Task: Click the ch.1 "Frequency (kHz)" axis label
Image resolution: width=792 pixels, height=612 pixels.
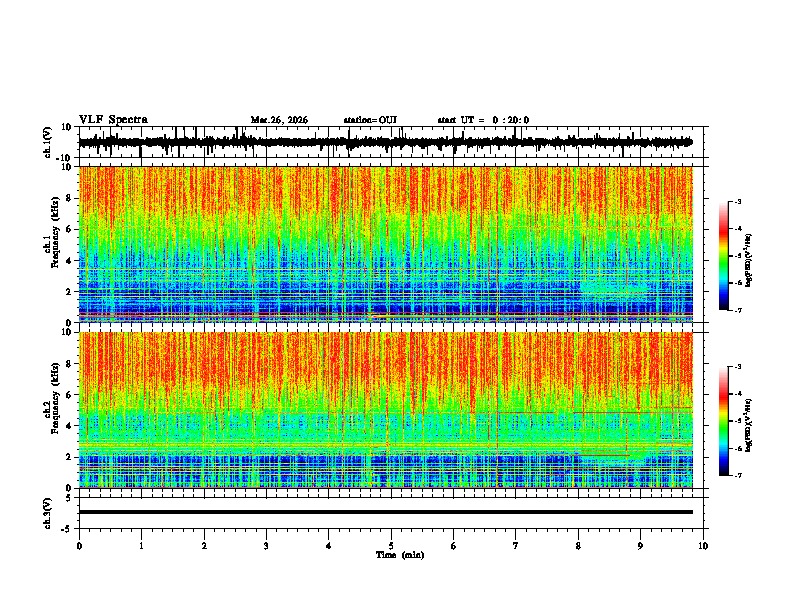Action: coord(55,233)
